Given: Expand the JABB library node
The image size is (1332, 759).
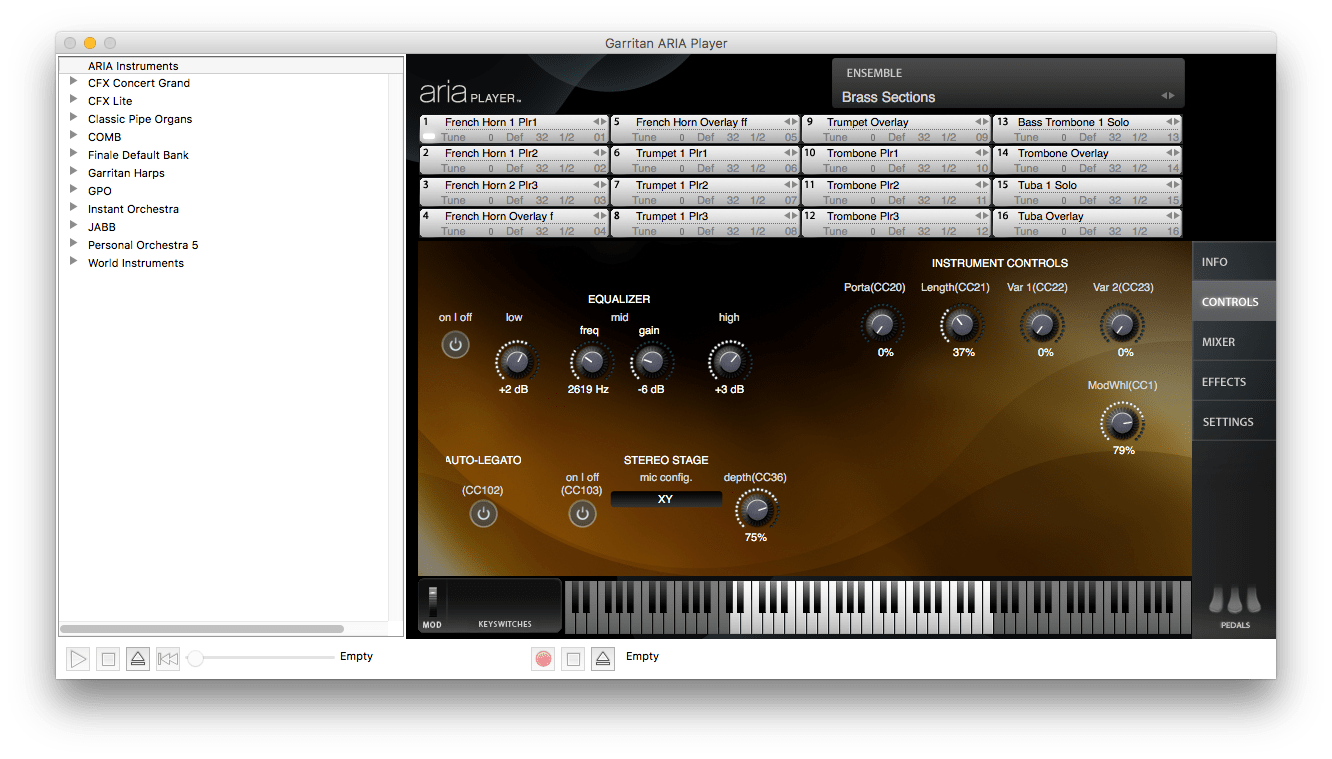Looking at the screenshot, I should coord(74,227).
